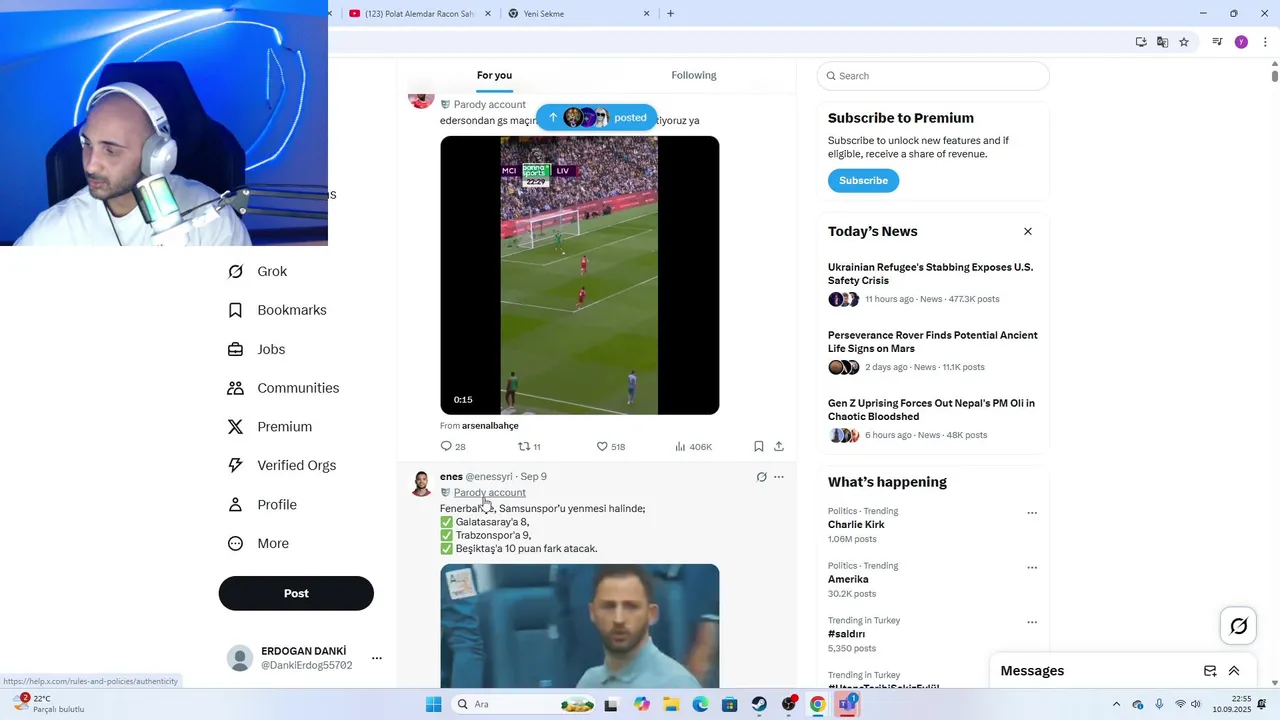
Task: Click Grok explain icon on enes post
Action: [x=761, y=477]
